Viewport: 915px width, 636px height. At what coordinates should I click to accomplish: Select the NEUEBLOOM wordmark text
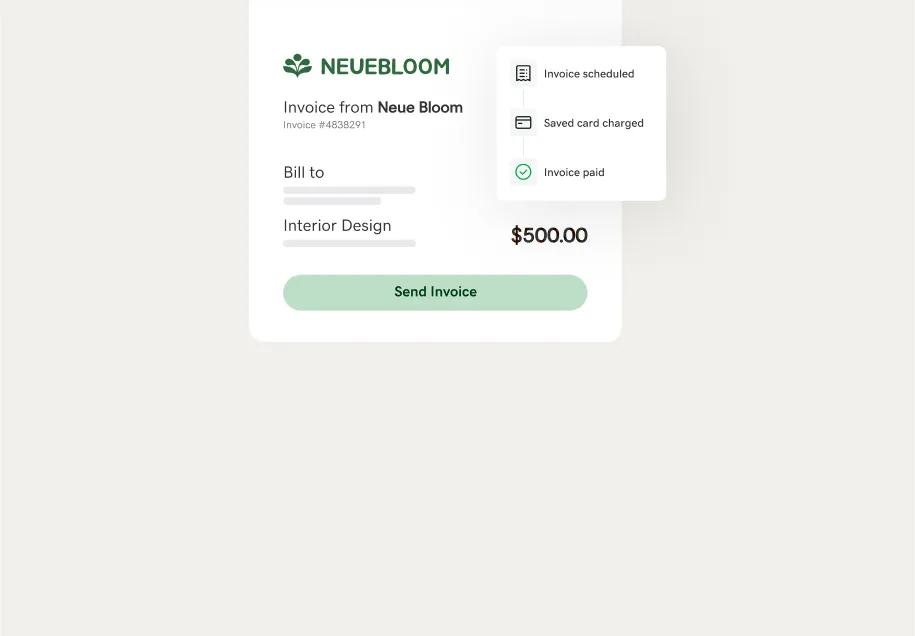pyautogui.click(x=385, y=67)
